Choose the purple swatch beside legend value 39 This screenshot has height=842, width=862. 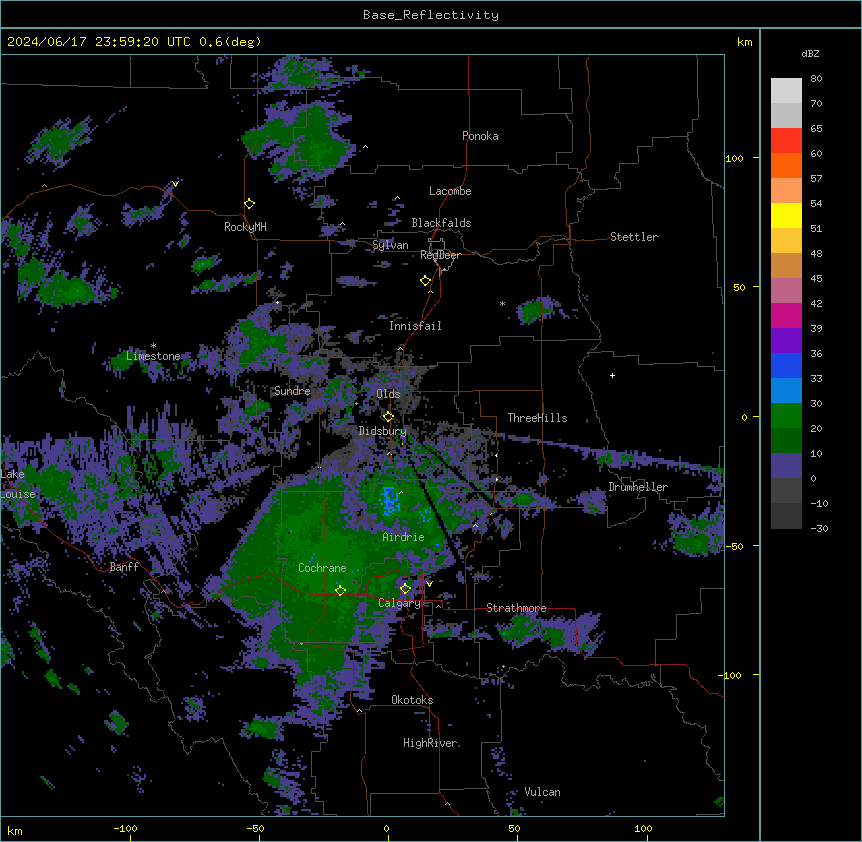786,341
